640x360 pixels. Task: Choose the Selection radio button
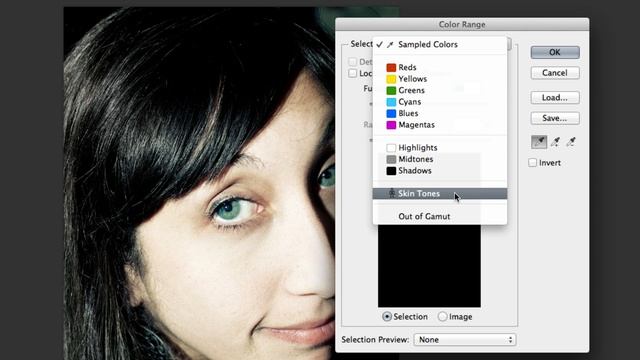tap(387, 316)
